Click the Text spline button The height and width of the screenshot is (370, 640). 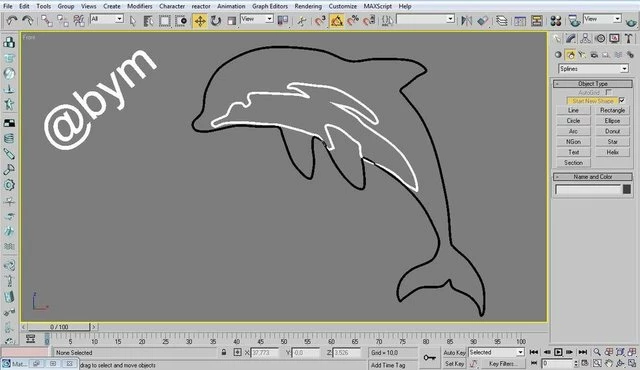[573, 152]
